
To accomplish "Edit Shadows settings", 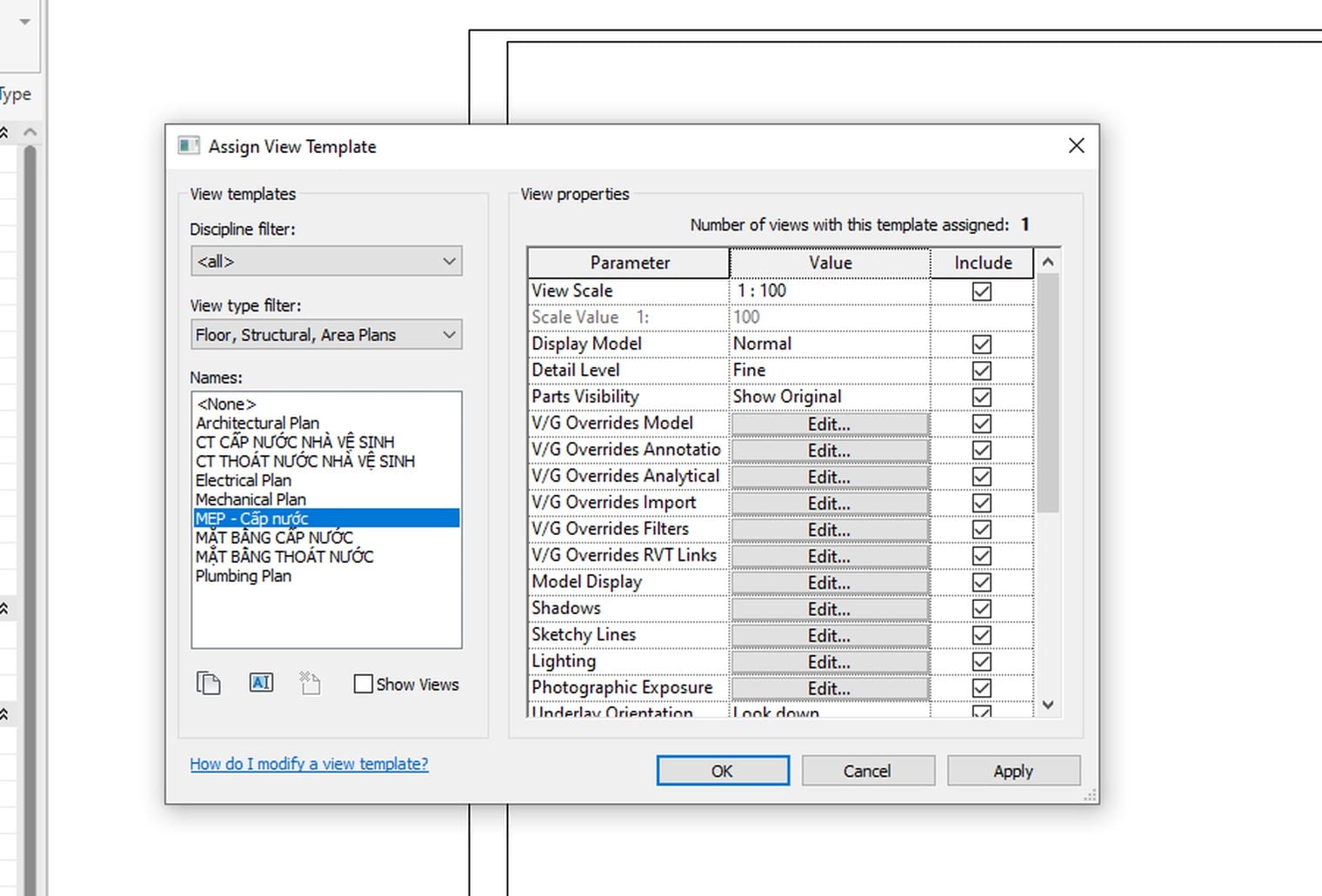I will [830, 610].
